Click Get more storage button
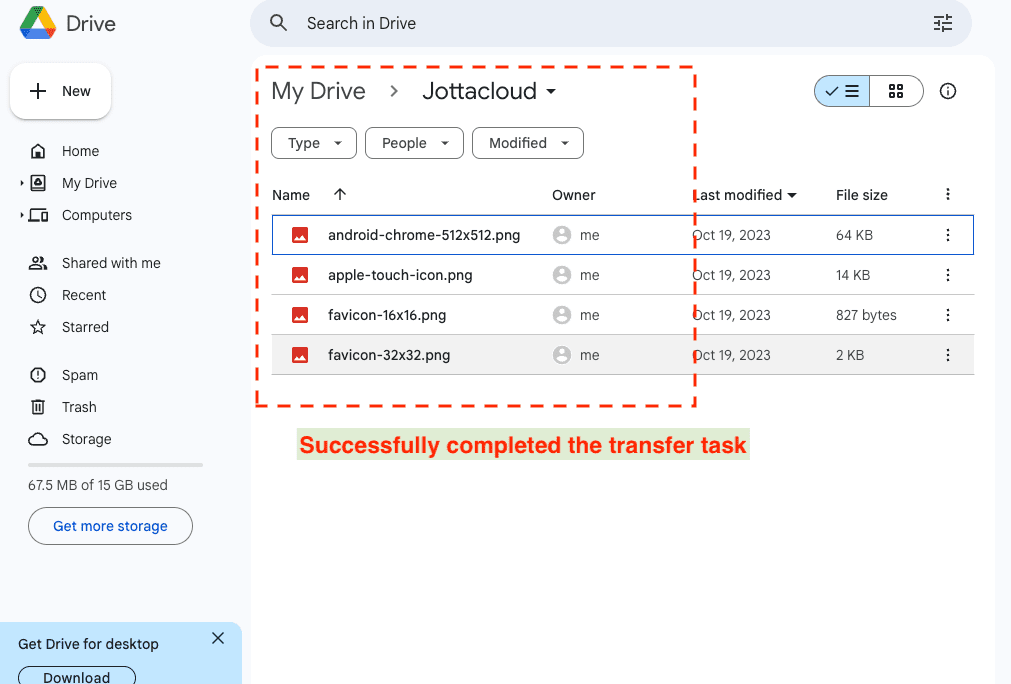The image size is (1011, 684). [x=110, y=526]
